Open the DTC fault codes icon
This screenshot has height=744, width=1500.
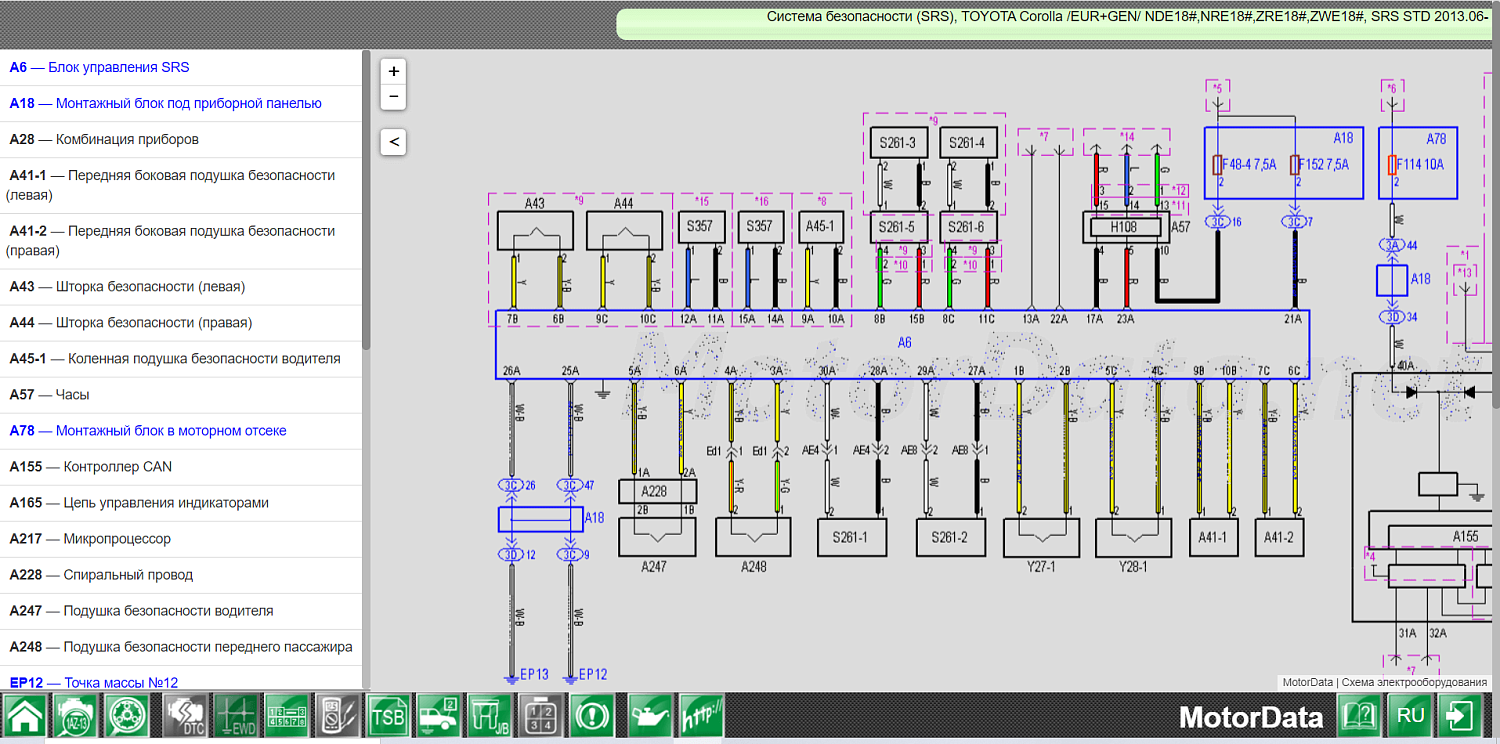click(182, 716)
